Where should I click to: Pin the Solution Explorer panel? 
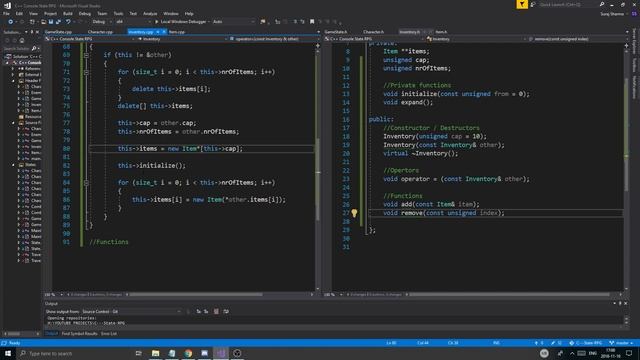point(32,32)
